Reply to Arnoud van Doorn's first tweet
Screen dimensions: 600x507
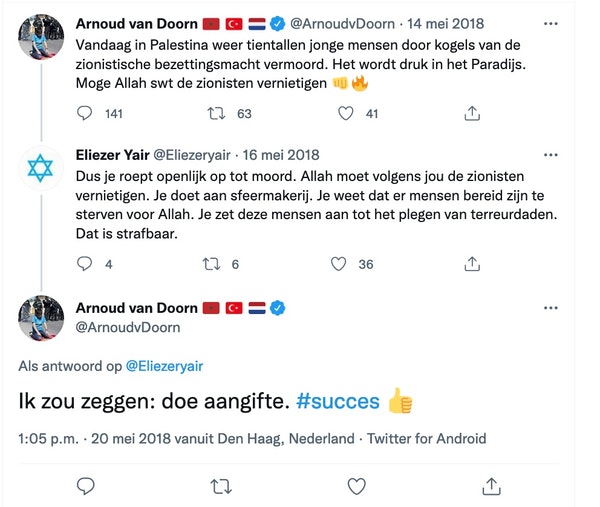[x=86, y=114]
